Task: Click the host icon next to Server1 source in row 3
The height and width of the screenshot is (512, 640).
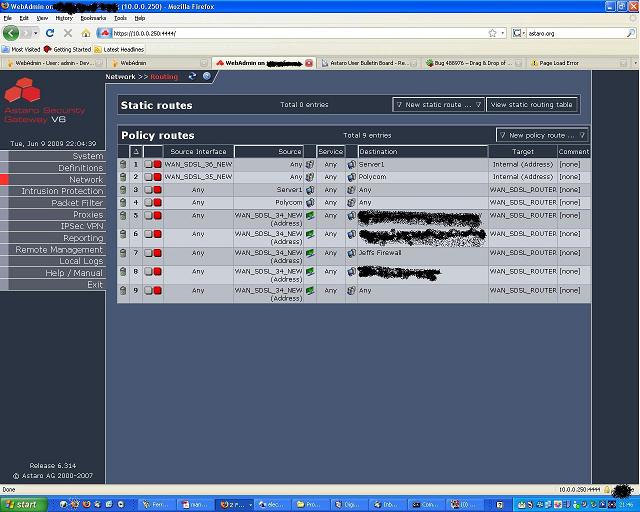Action: pos(310,189)
